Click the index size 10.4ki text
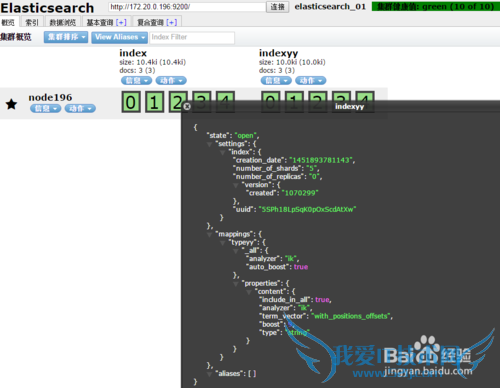Image resolution: width=500 pixels, height=388 pixels. [x=152, y=62]
